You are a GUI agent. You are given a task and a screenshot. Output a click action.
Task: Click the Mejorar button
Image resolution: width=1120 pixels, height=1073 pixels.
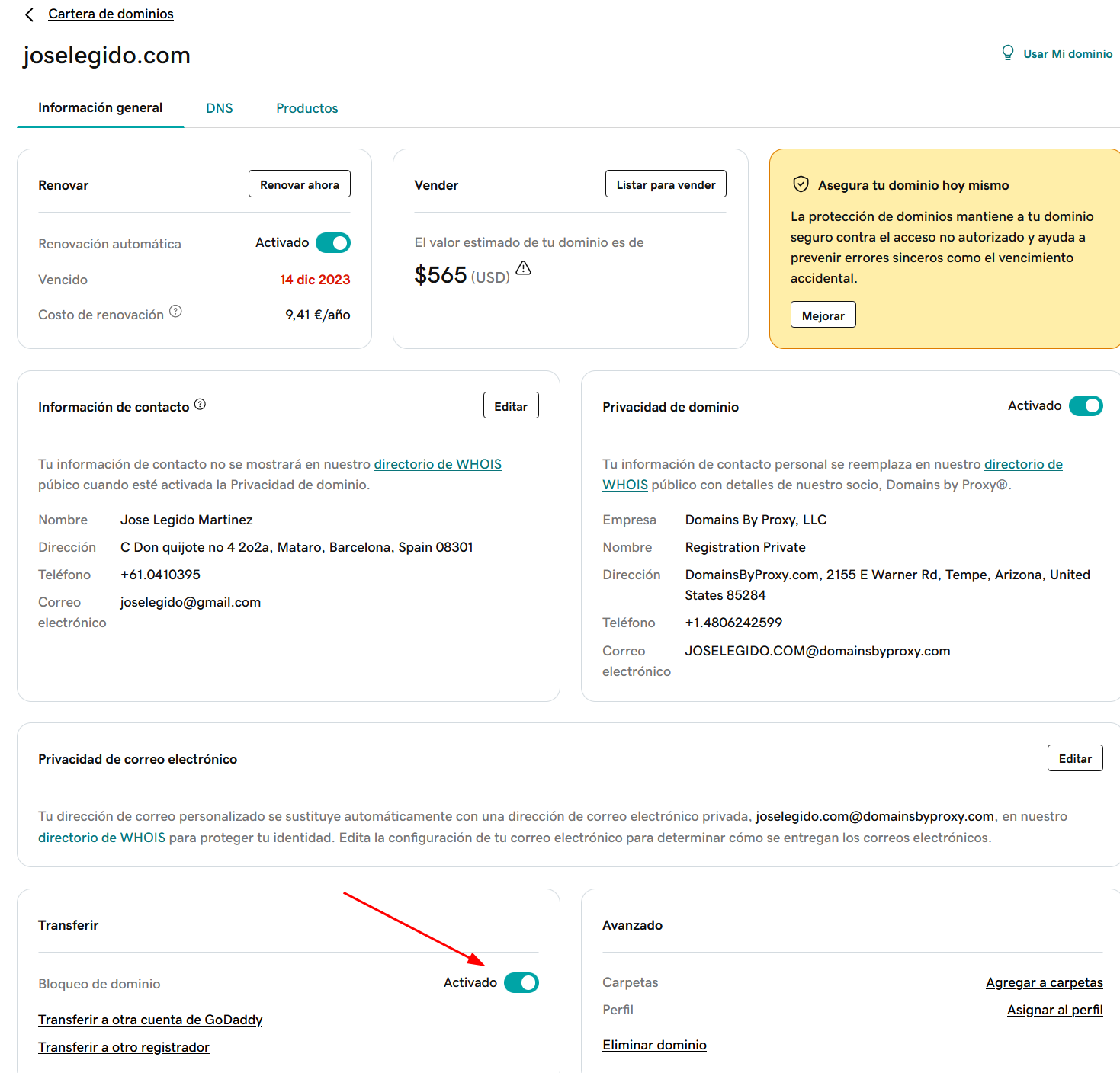click(x=823, y=315)
